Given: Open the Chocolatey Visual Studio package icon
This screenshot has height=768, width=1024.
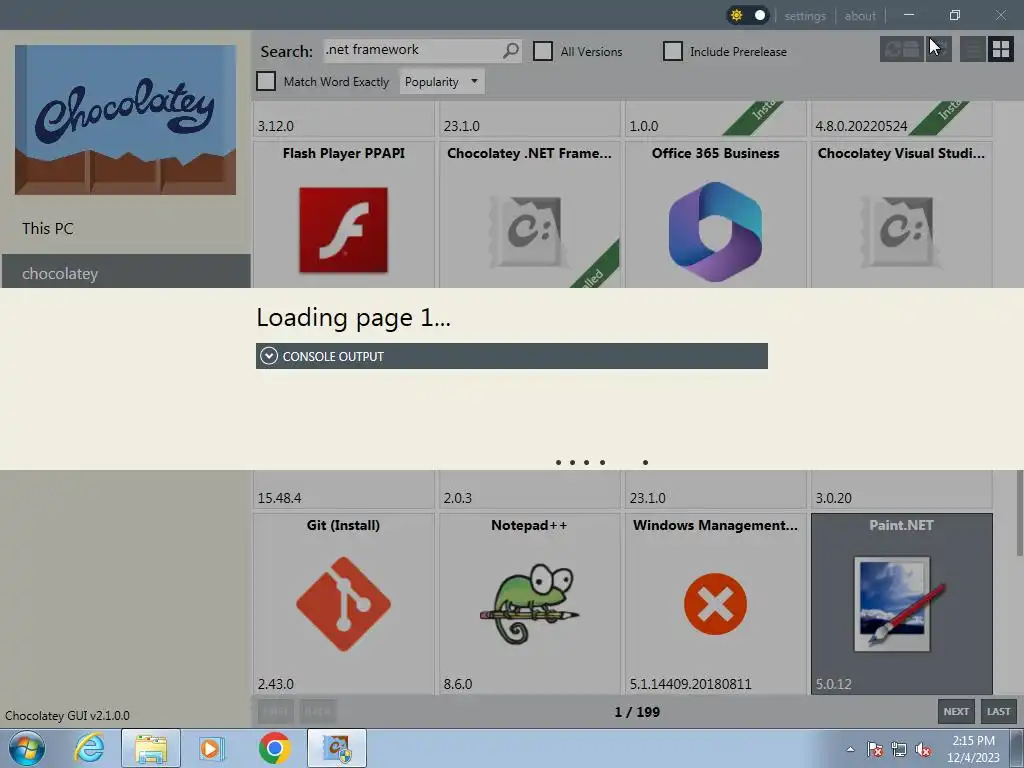Looking at the screenshot, I should [x=901, y=231].
